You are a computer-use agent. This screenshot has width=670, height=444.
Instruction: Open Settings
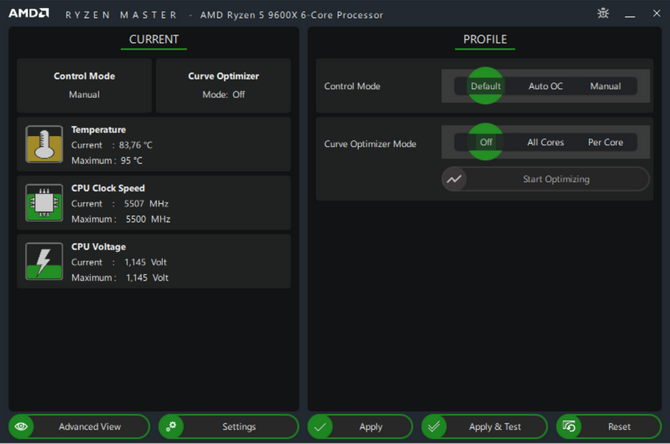[229, 426]
